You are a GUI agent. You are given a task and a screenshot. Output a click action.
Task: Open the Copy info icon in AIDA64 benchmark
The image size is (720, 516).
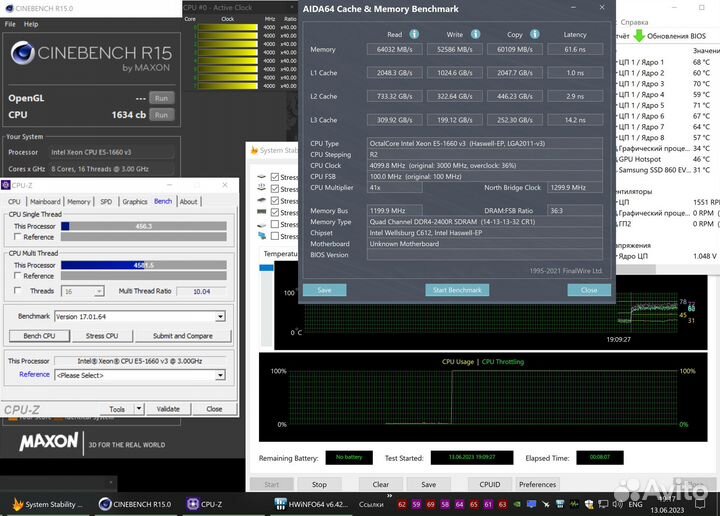pos(534,34)
